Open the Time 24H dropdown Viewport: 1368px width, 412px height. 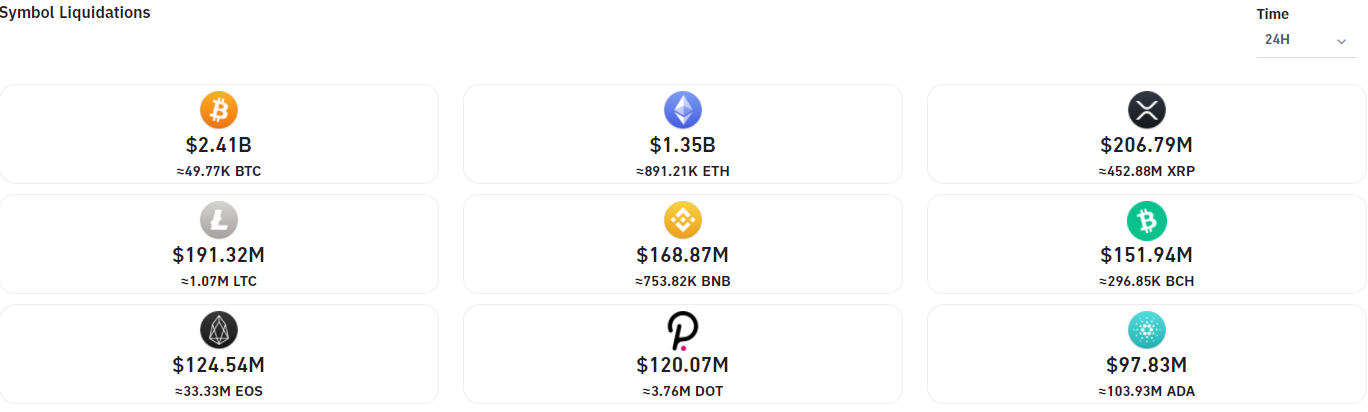(1306, 40)
